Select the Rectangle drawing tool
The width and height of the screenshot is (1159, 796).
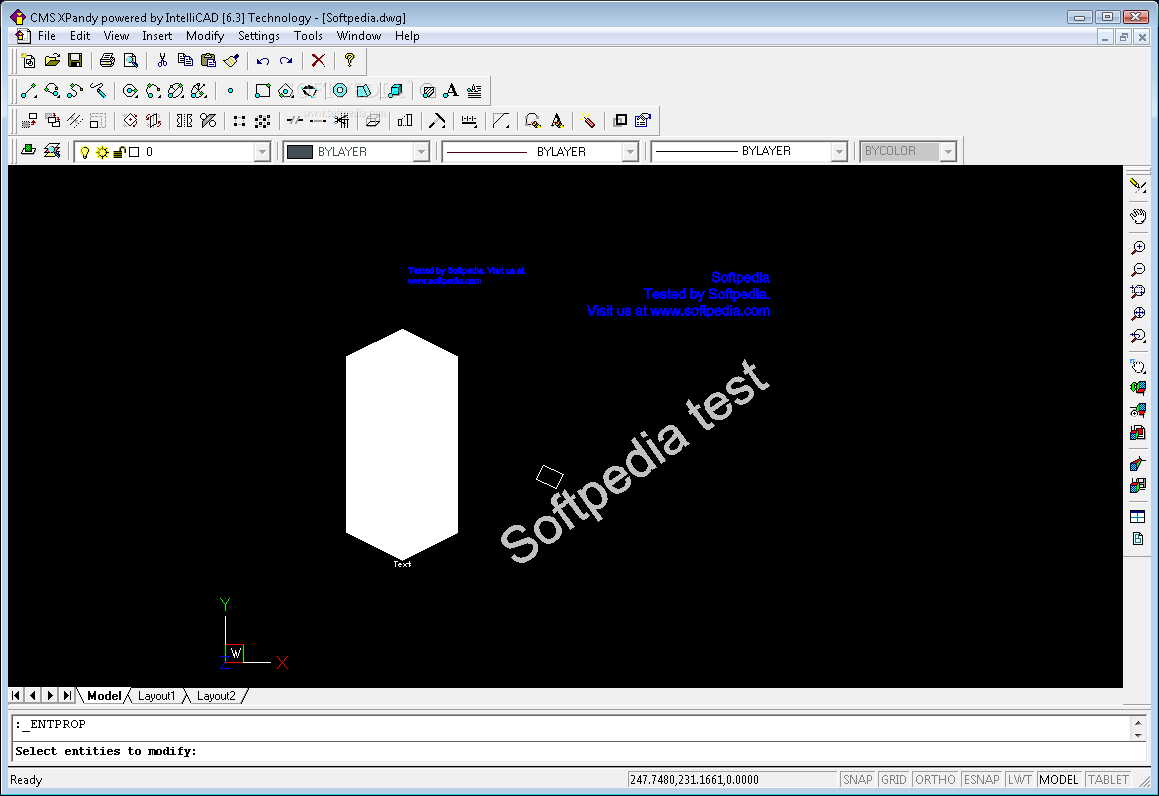(262, 91)
